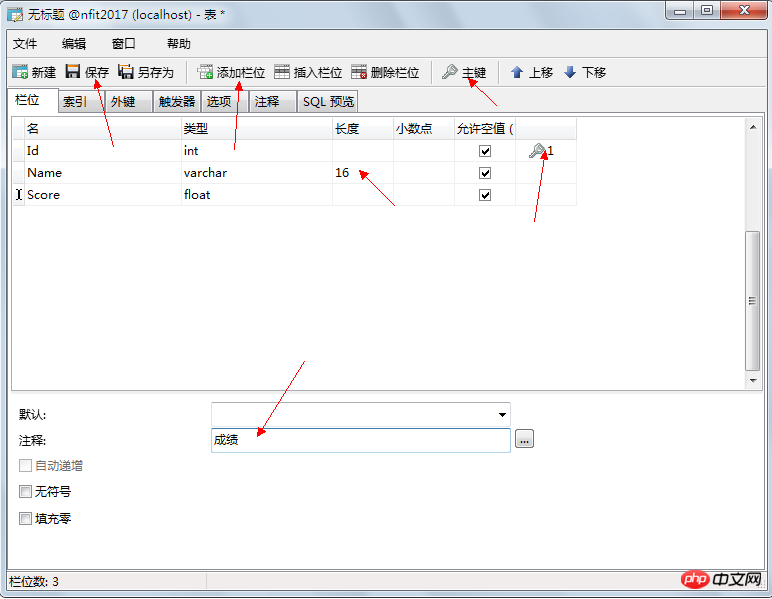This screenshot has width=772, height=599.
Task: Click the ellipsis button beside 注释 field
Action: pos(525,440)
